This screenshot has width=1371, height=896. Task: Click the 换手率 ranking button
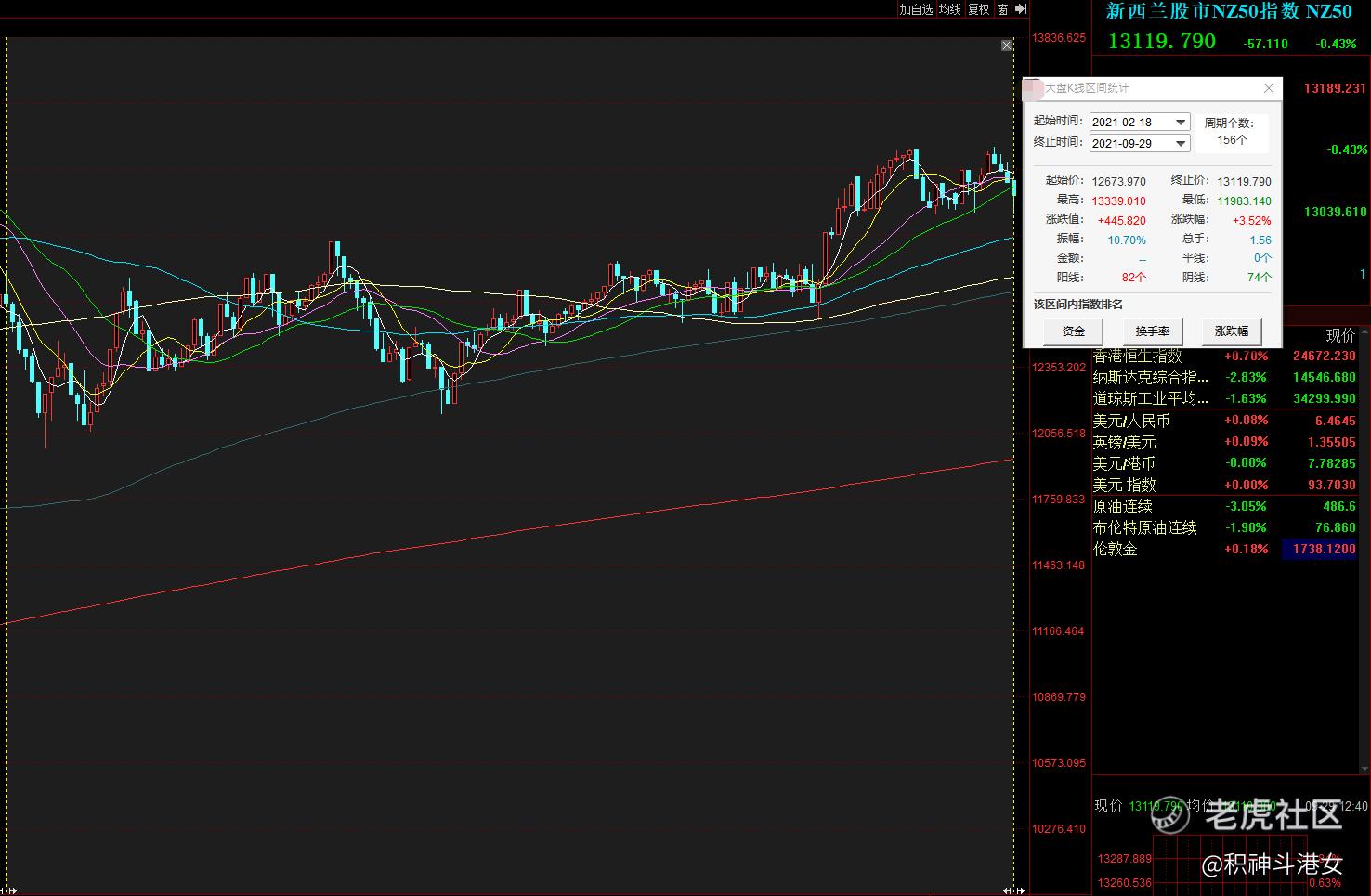coord(1153,331)
